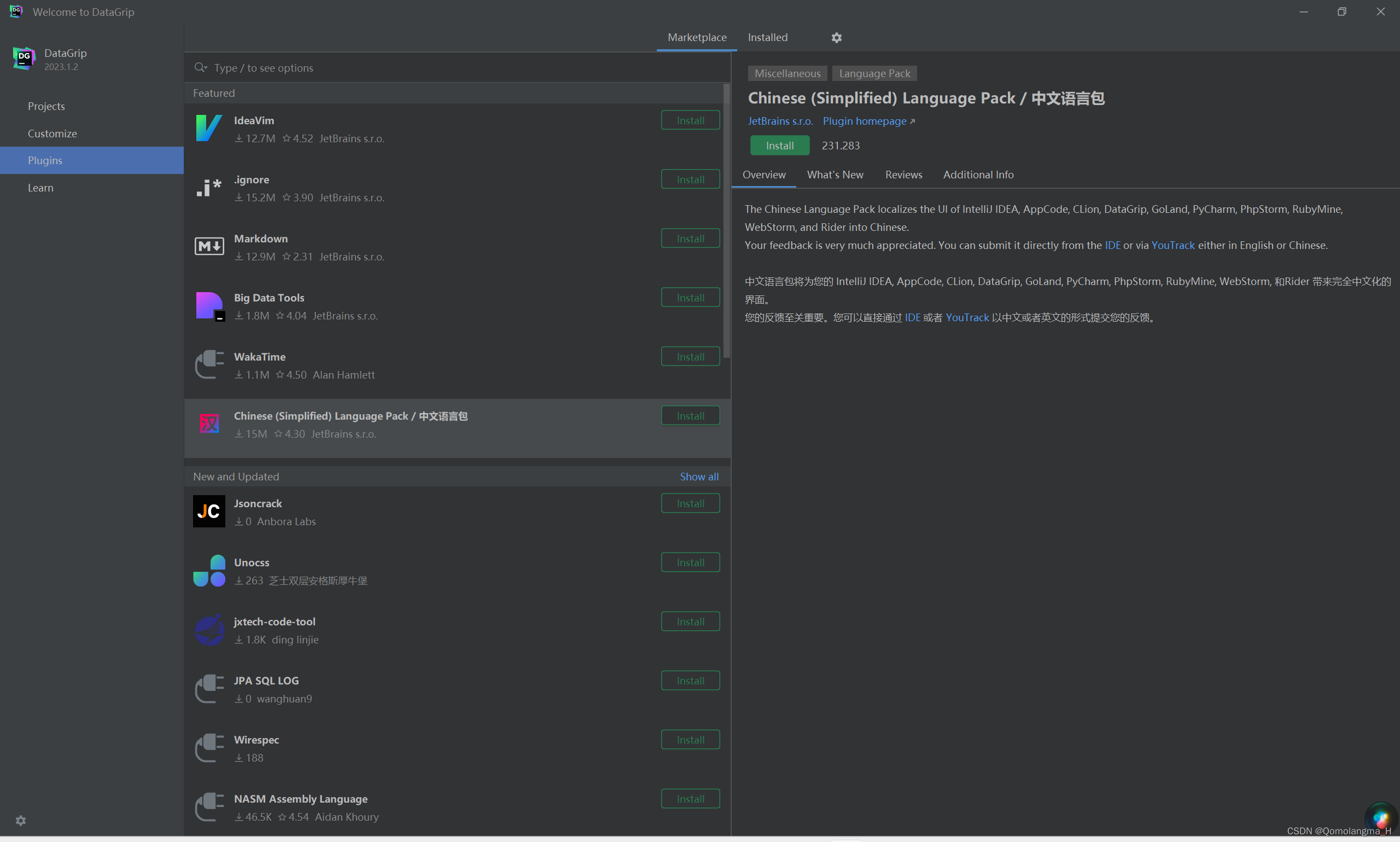Click the plugin search input field
Image resolution: width=1400 pixels, height=842 pixels.
[x=453, y=67]
